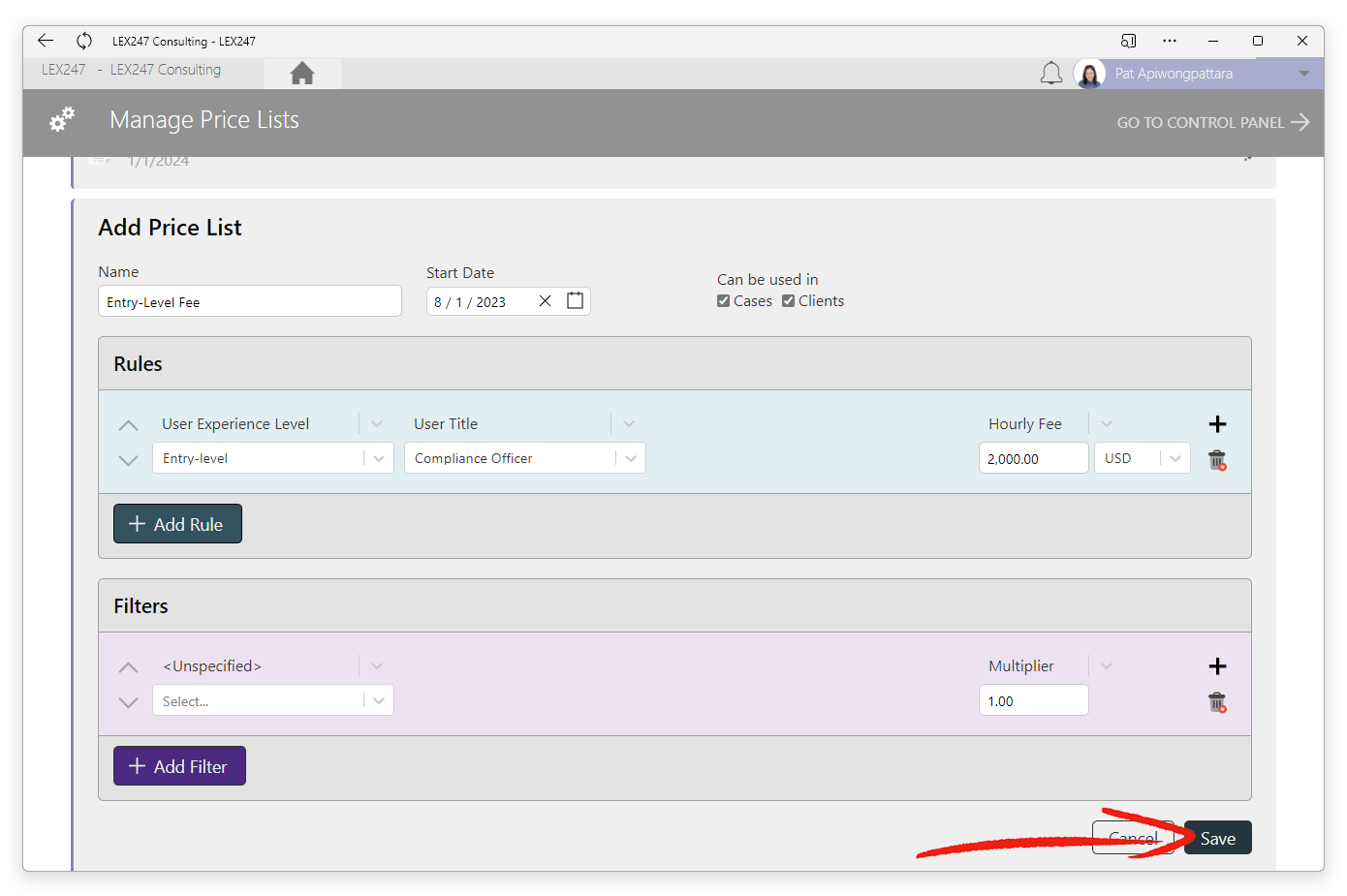Open the notifications bell
The width and height of the screenshot is (1347, 896).
pos(1050,72)
